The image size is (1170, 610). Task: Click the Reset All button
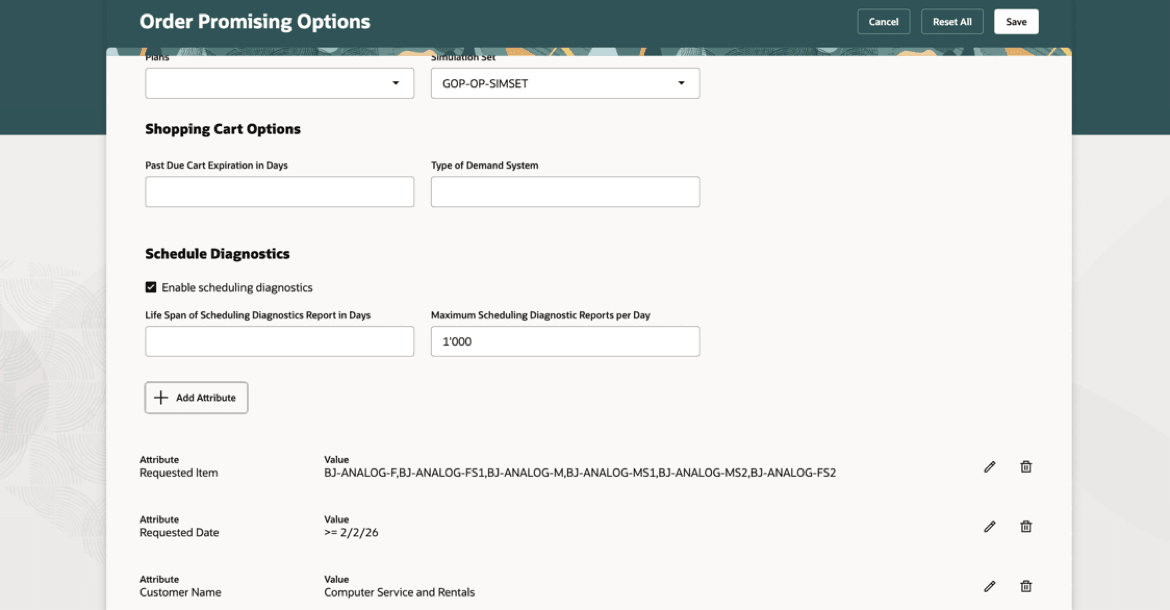[951, 21]
